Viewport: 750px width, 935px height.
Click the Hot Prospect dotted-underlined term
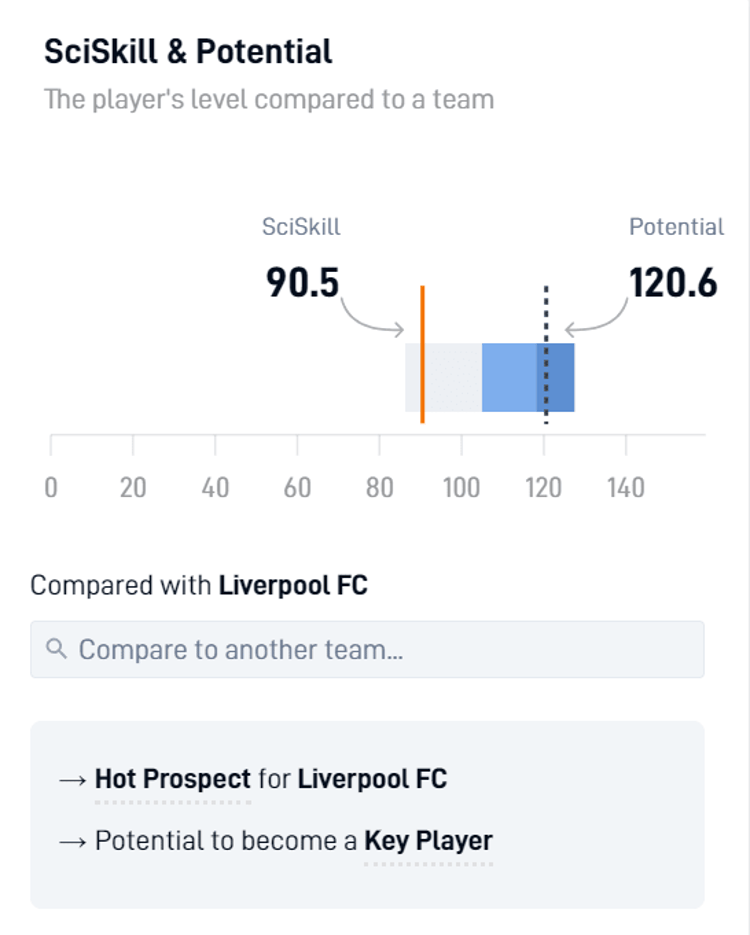(x=170, y=778)
